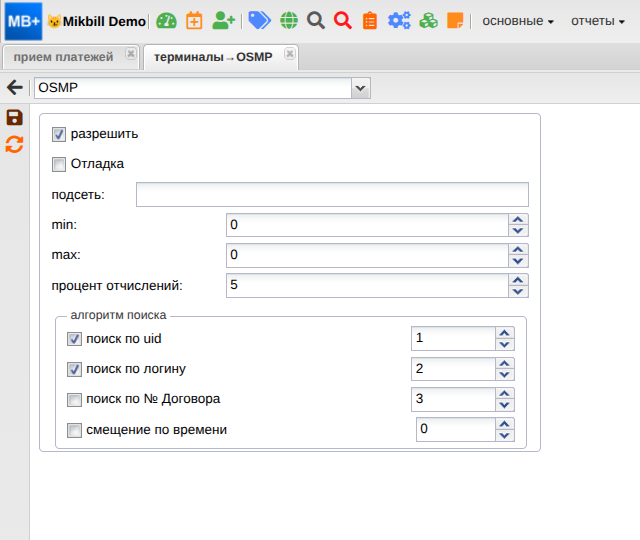Enable смещение по времени checkbox

(x=74, y=430)
